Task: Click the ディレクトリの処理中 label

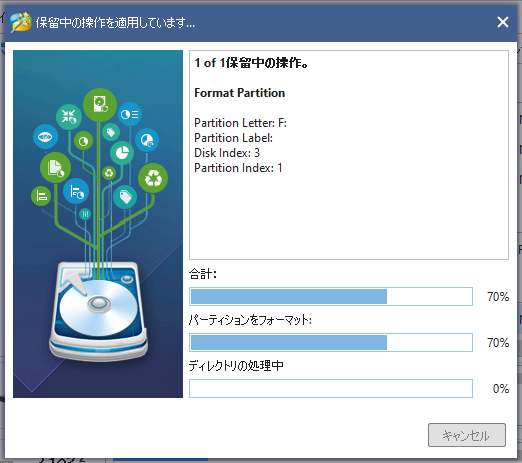Action: pos(236,366)
